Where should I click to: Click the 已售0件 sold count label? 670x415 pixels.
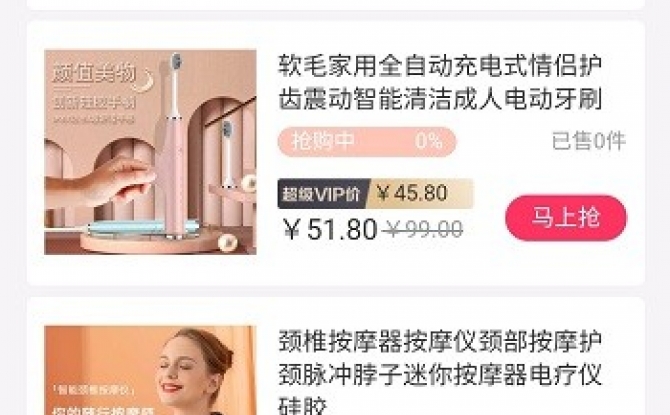589,141
